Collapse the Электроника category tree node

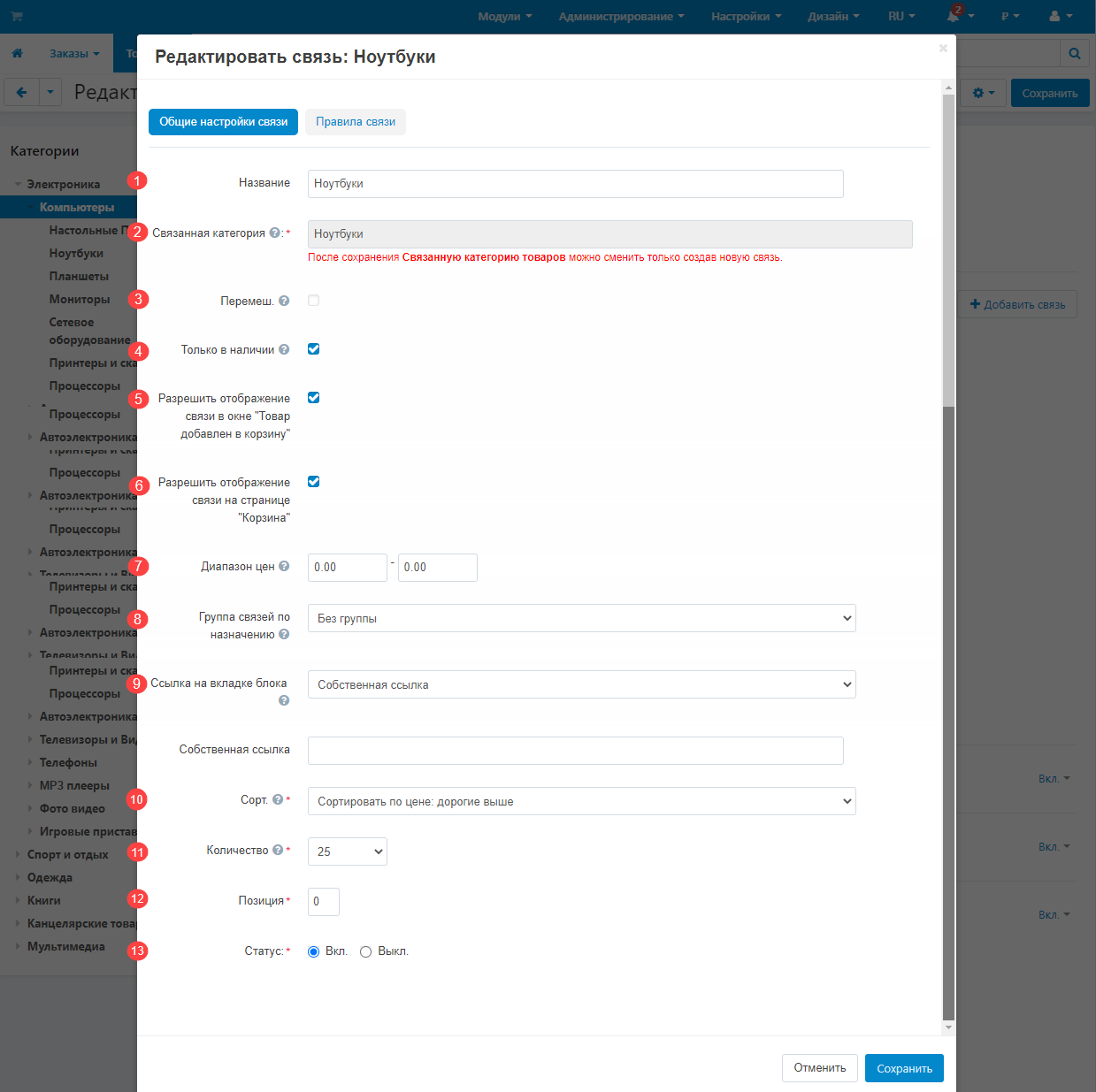tap(18, 184)
